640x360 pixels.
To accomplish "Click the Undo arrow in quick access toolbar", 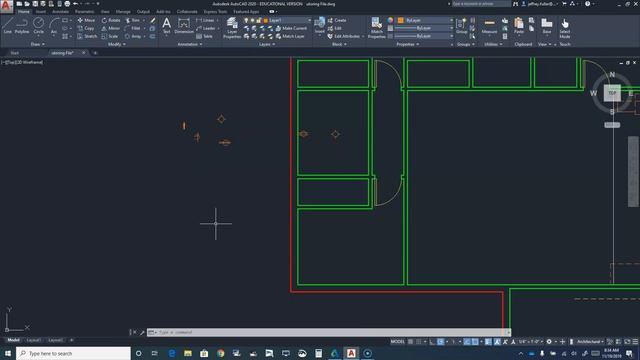I will click(76, 4).
